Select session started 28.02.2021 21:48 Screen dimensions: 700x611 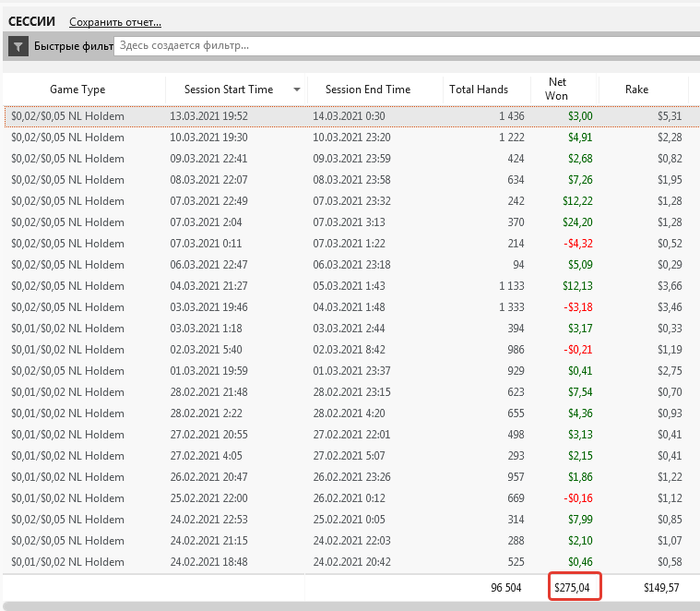[352, 392]
